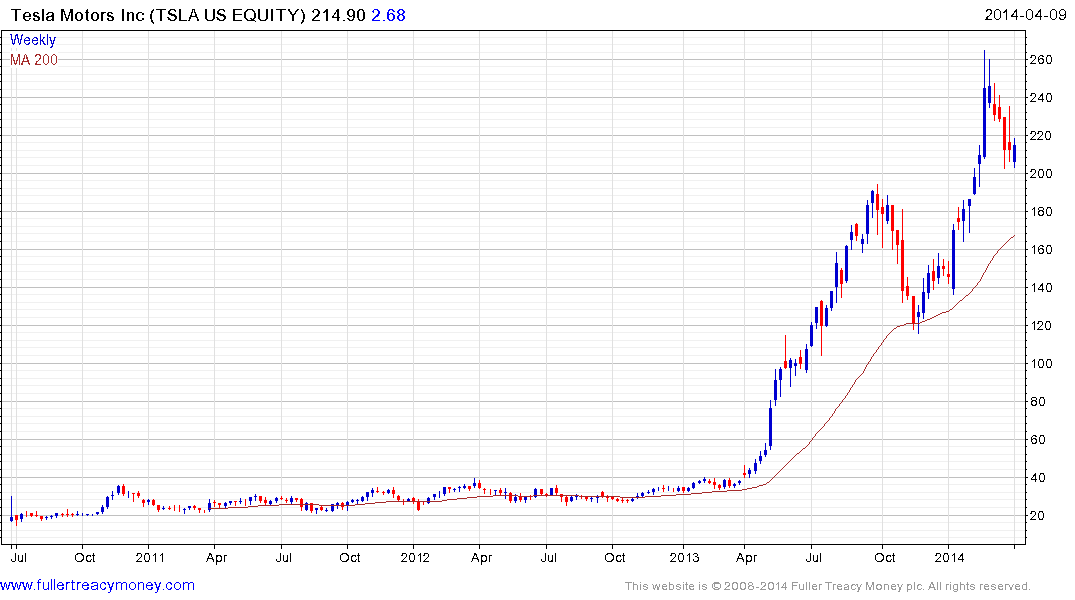Screen dimensions: 1075x600
Task: Select the 160 price axis label
Action: 1041,250
